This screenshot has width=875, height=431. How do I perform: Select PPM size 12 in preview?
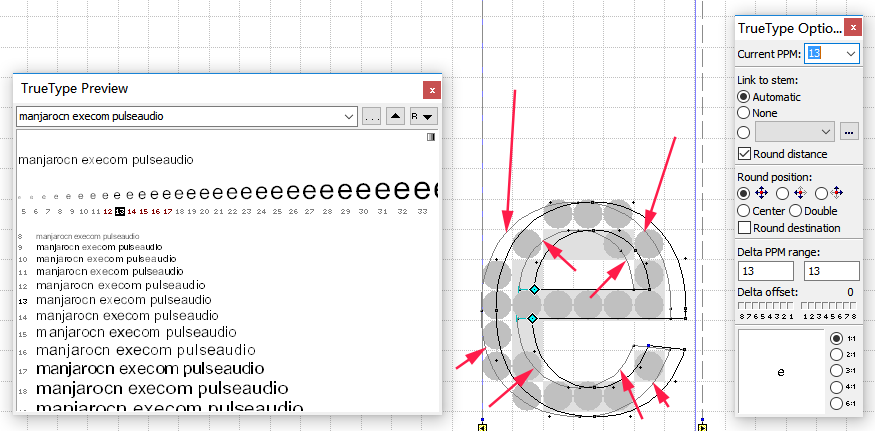click(x=108, y=212)
